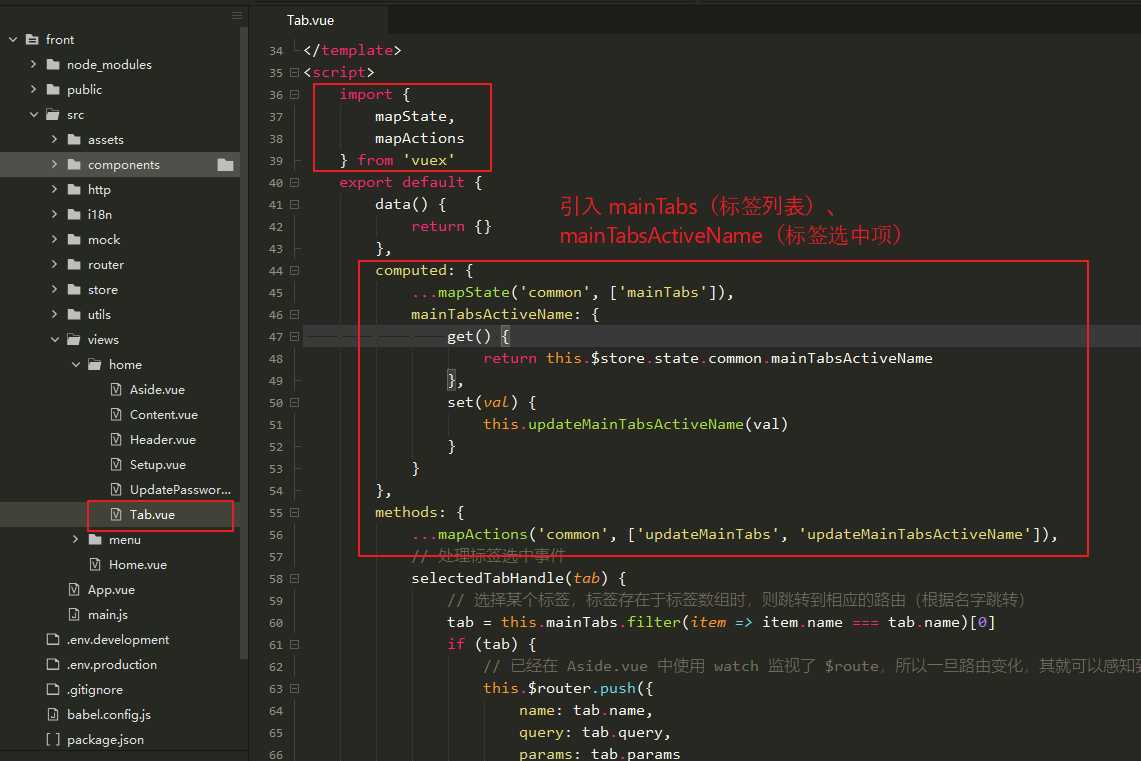Expand the router folder arrow
This screenshot has width=1141, height=761.
click(55, 264)
